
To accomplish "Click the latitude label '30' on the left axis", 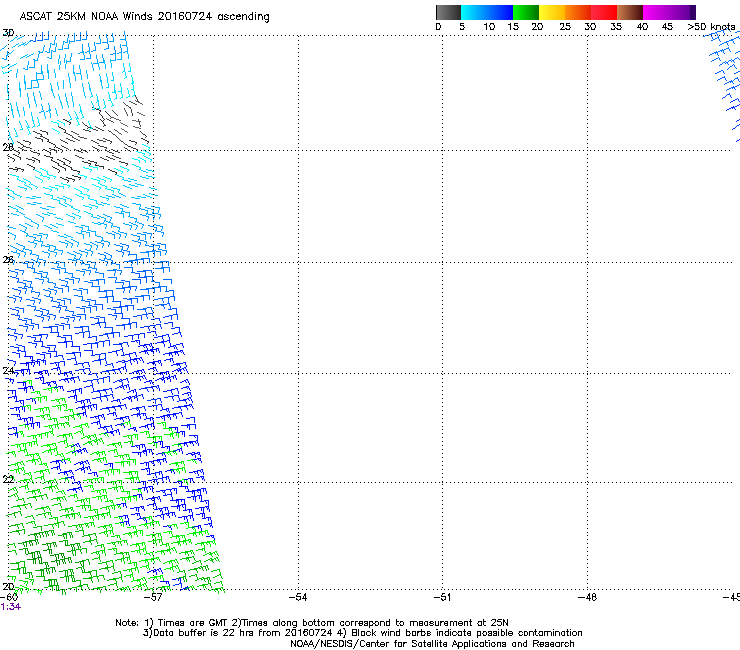I will (8, 33).
